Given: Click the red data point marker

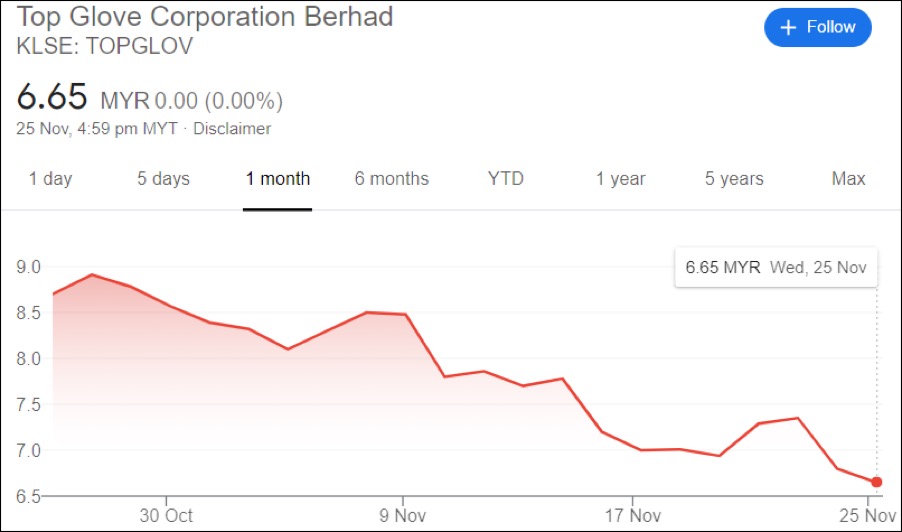Looking at the screenshot, I should coord(877,482).
